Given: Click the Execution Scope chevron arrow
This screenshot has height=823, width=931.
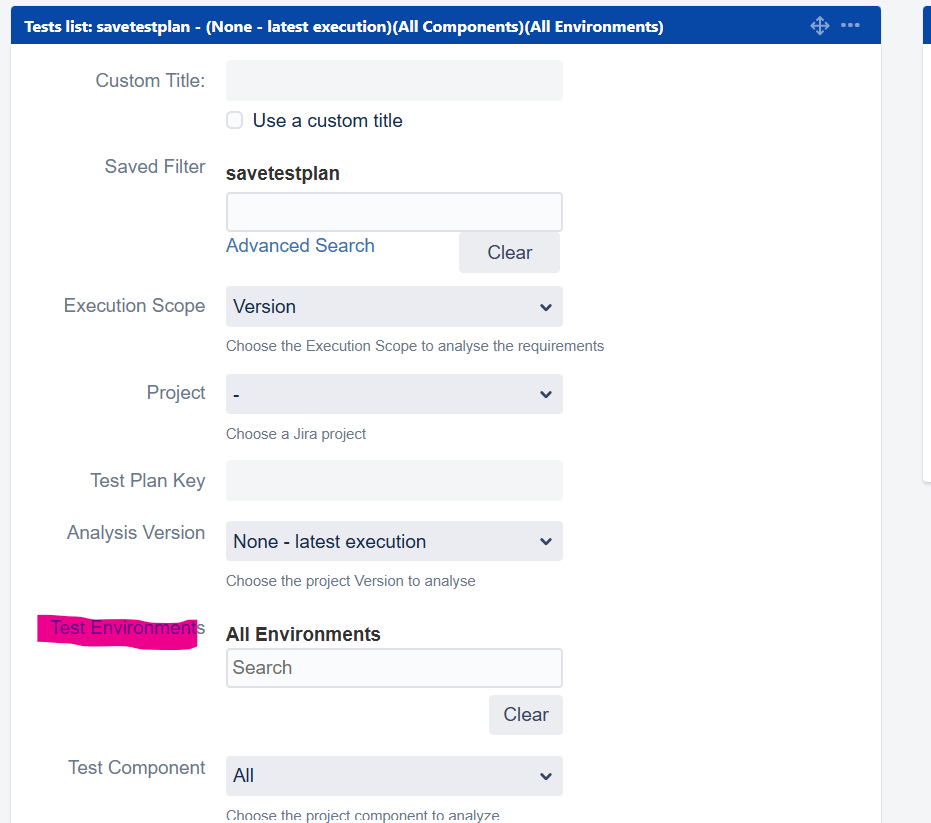Looking at the screenshot, I should pos(546,307).
